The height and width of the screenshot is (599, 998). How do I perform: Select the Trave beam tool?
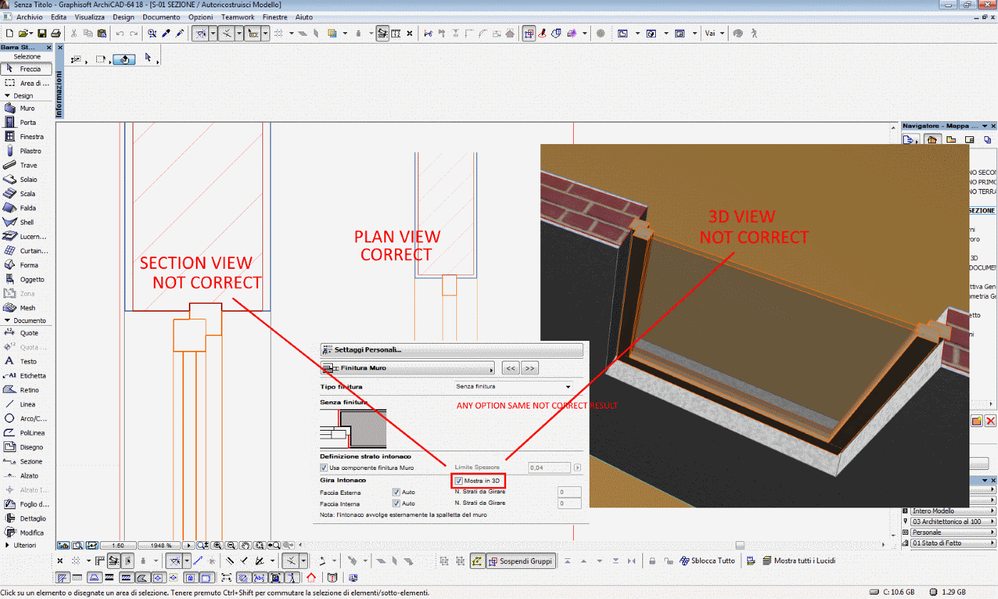click(27, 165)
